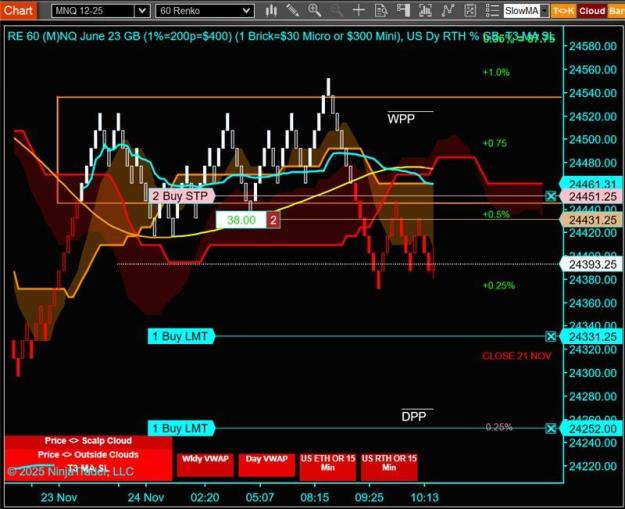Click the 24331.25 cyan price marker
This screenshot has width=625, height=509.
click(x=592, y=337)
